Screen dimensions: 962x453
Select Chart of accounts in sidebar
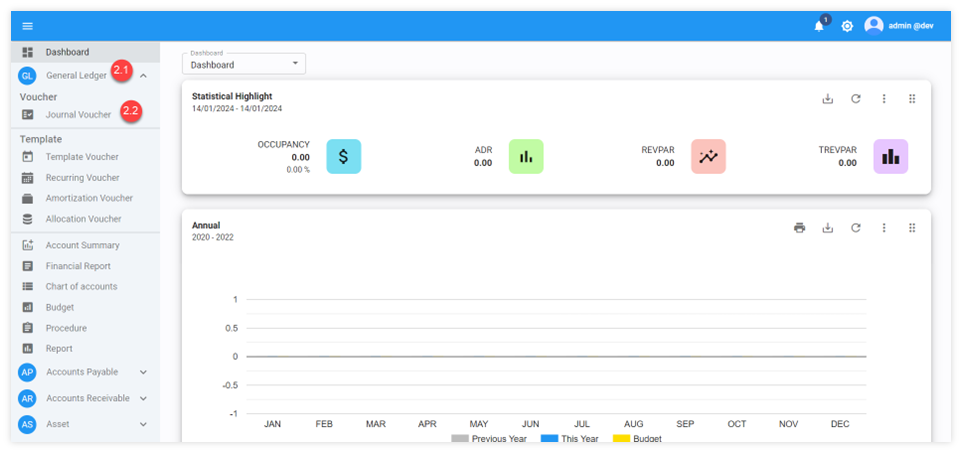[x=80, y=287]
